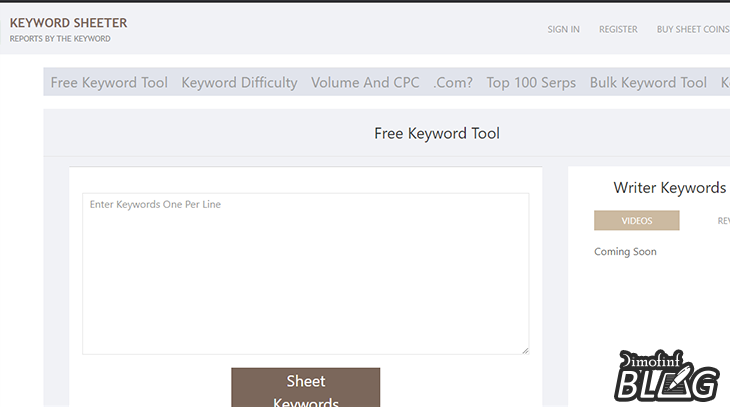The width and height of the screenshot is (730, 407).
Task: Open the Register page
Action: point(618,29)
